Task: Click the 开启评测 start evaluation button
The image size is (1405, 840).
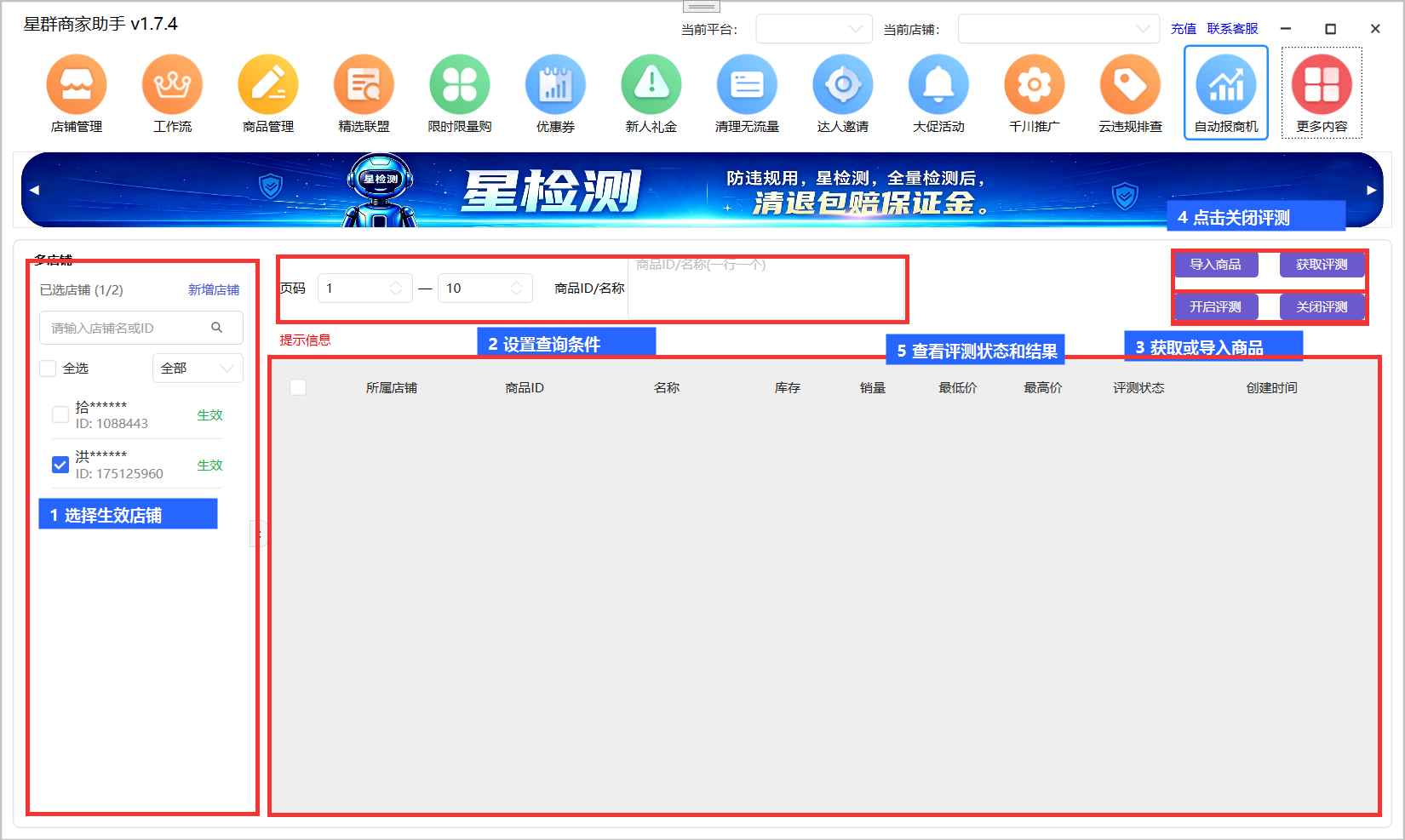Action: 1215,307
